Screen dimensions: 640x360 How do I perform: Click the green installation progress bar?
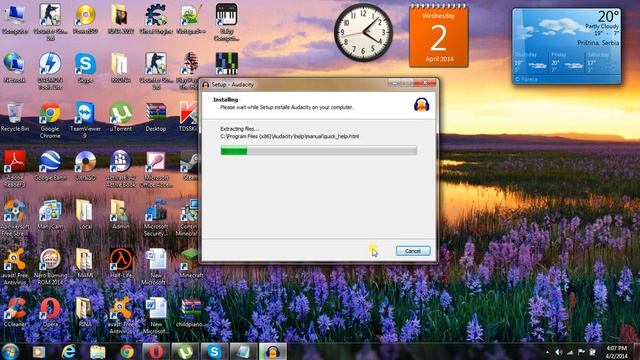pos(318,151)
